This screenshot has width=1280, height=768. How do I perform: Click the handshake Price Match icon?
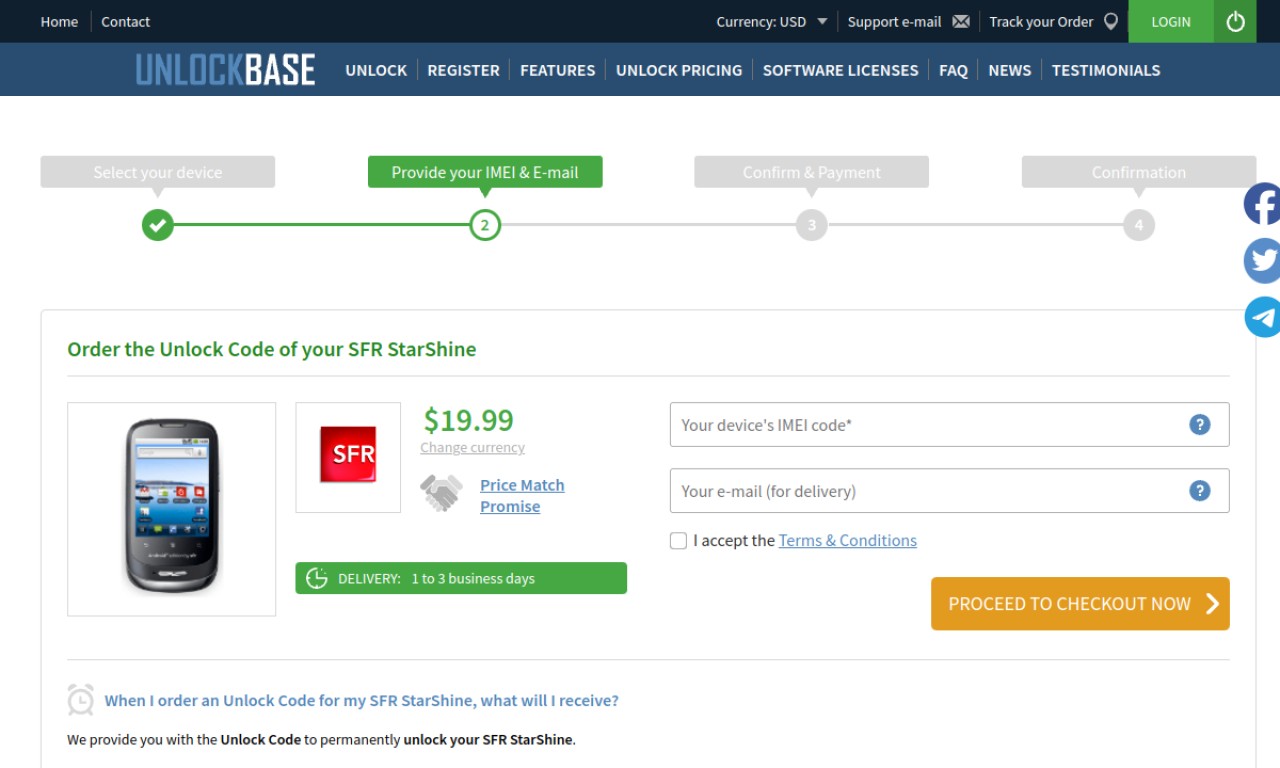click(441, 493)
